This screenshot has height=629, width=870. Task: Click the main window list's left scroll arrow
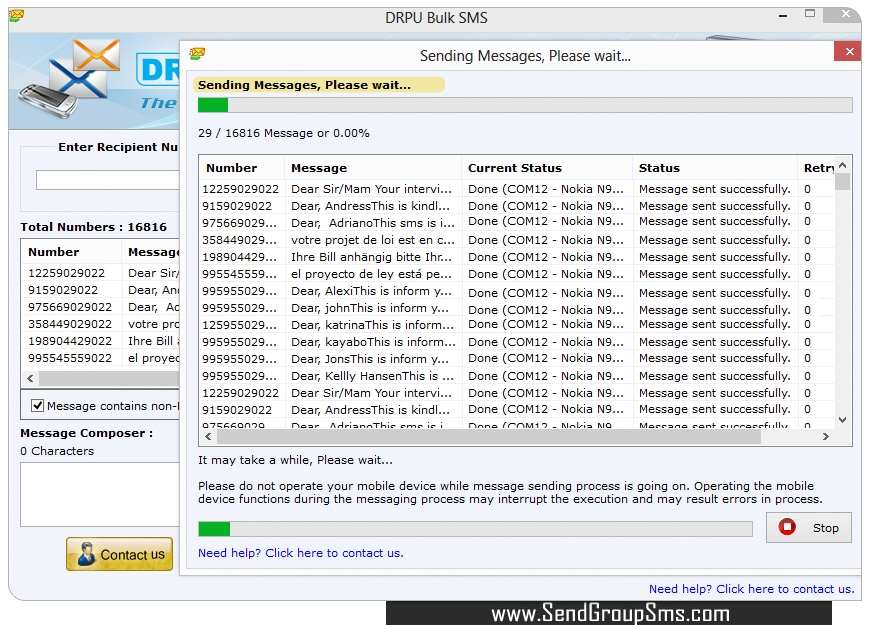coord(31,379)
